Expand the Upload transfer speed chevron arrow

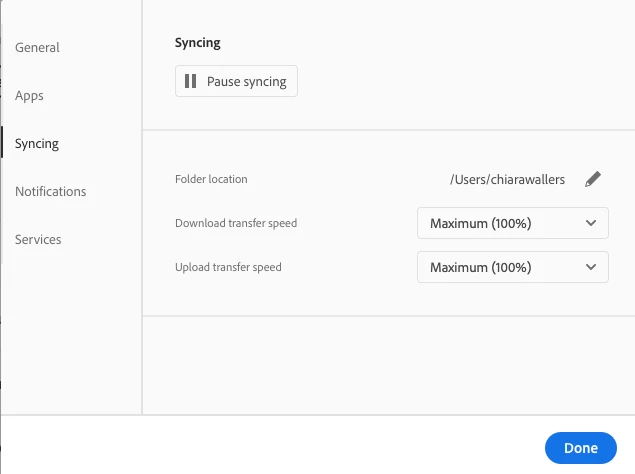(590, 267)
